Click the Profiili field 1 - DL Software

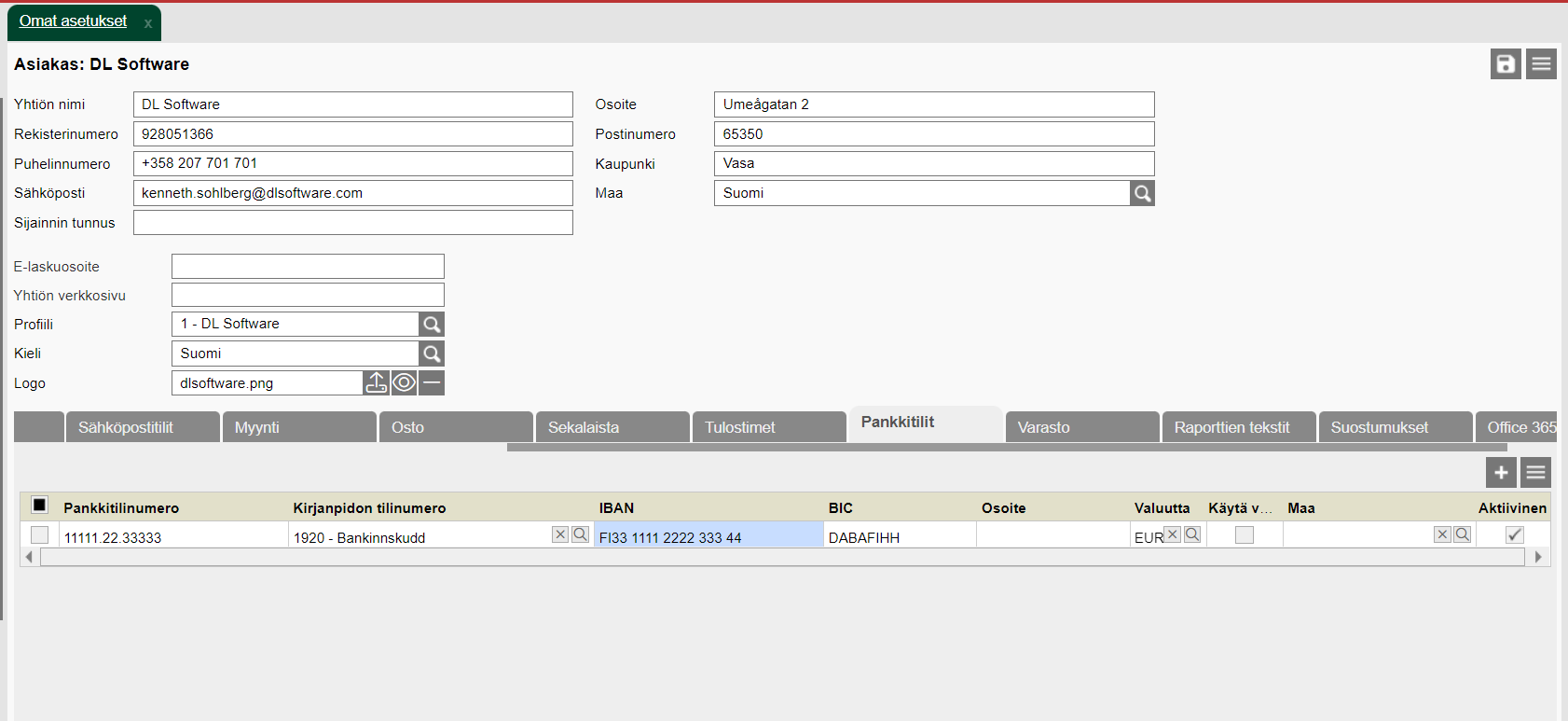(296, 324)
